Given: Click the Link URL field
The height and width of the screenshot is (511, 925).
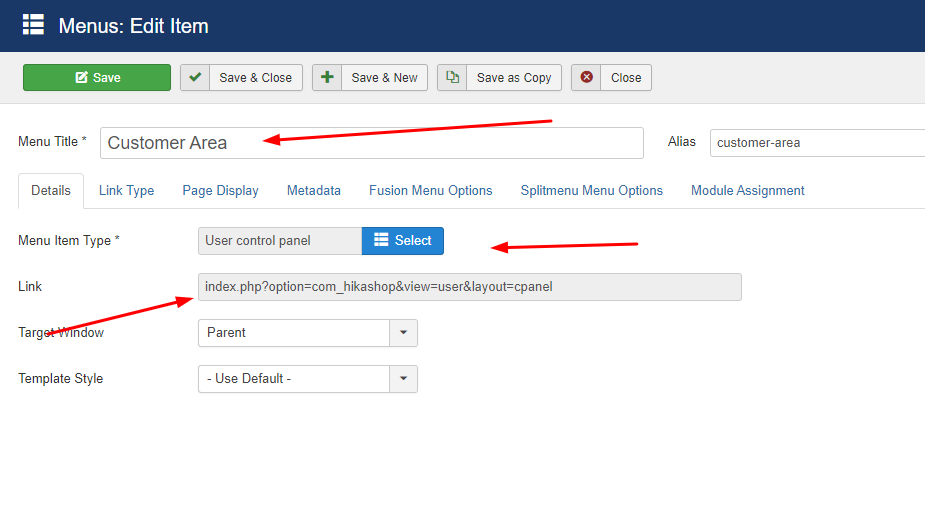Looking at the screenshot, I should (470, 287).
